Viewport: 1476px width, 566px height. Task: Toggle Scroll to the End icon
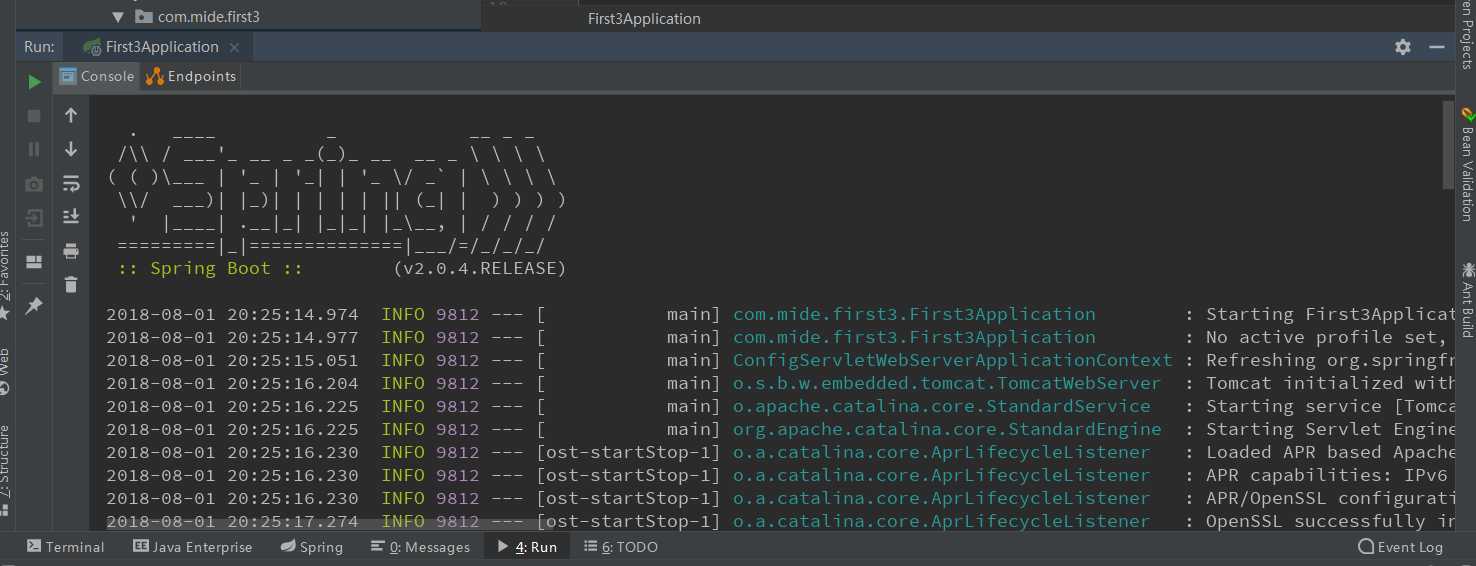[x=71, y=216]
